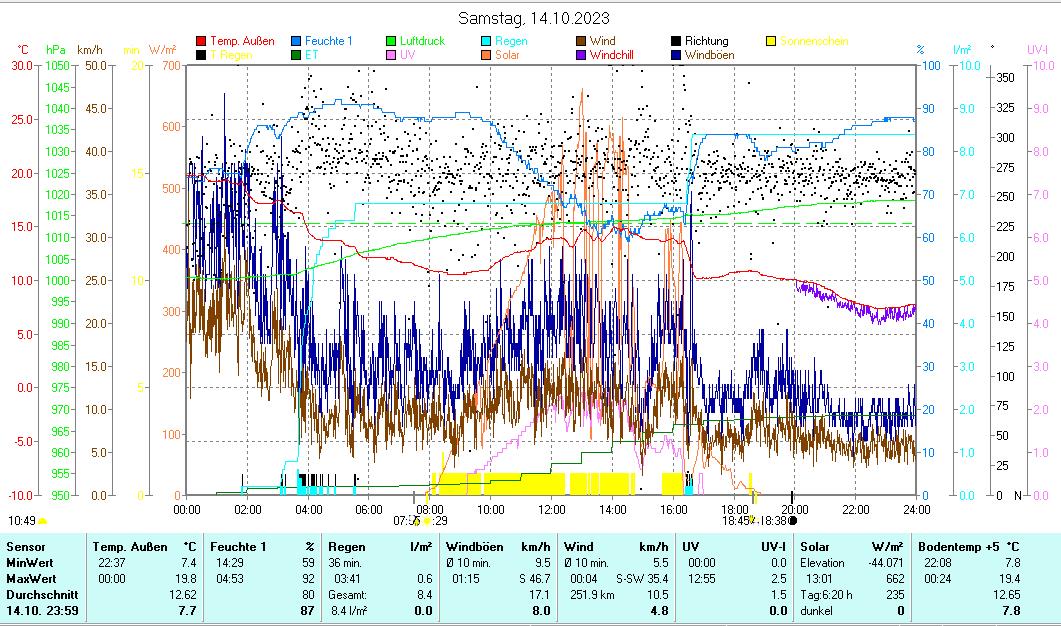
Task: Click the cyan Regen legend square
Action: point(486,42)
